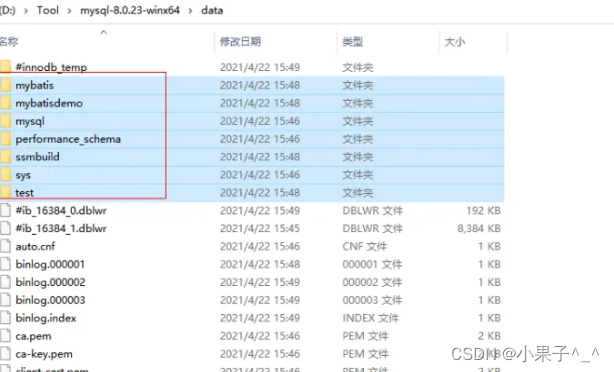The image size is (614, 372).
Task: Click the ca.pem file icon
Action: pyautogui.click(x=5, y=336)
